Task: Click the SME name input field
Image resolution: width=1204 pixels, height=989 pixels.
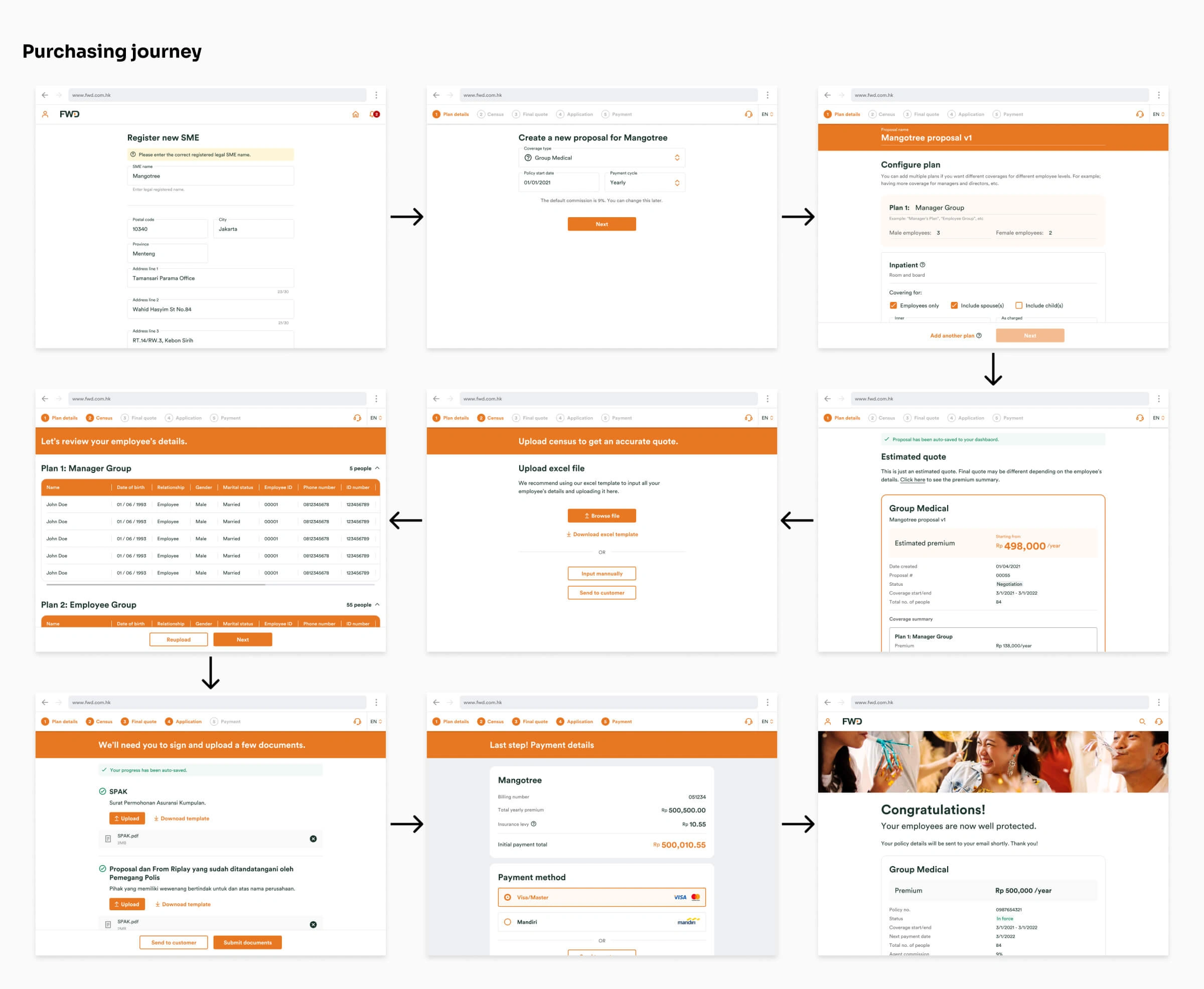Action: coord(210,176)
